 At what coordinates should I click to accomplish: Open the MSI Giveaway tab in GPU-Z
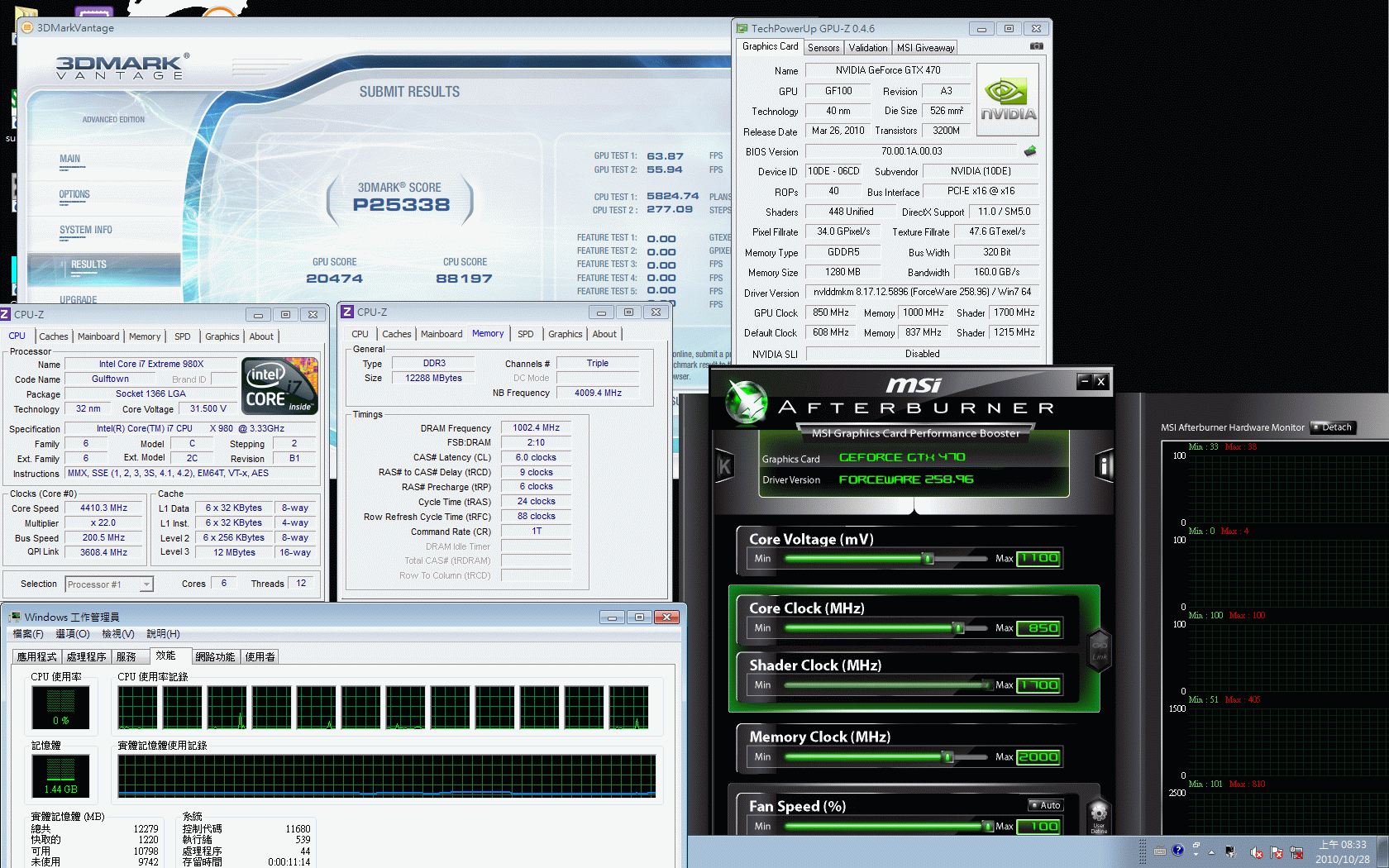point(925,48)
